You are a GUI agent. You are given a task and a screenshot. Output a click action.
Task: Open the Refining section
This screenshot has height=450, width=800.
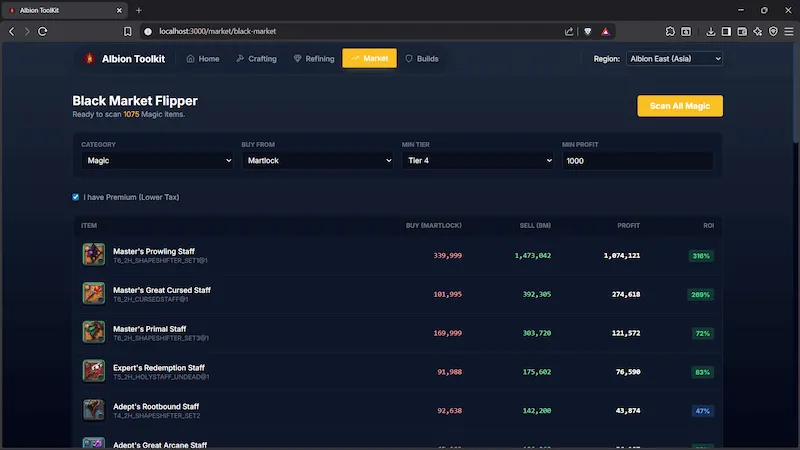(314, 59)
